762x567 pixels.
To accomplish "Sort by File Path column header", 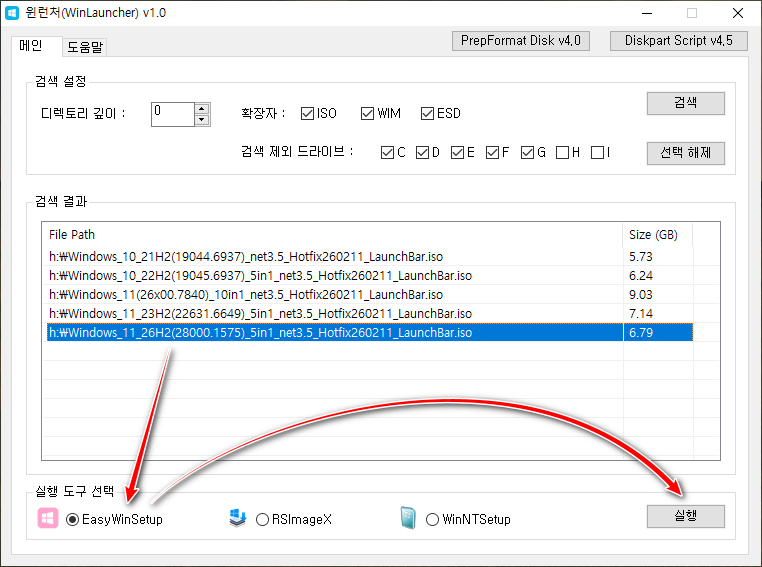I will [x=332, y=235].
